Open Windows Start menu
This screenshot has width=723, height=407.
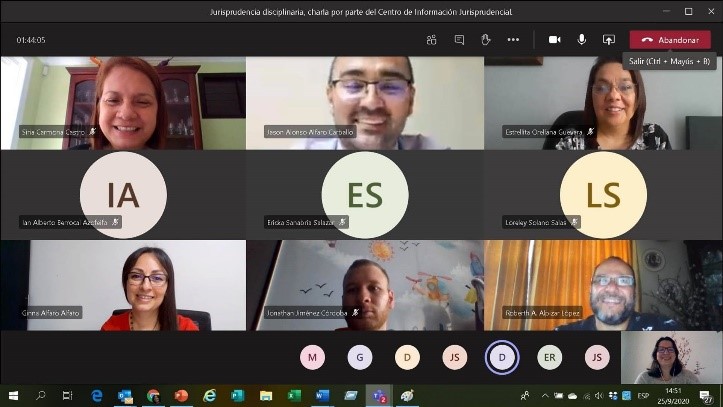pyautogui.click(x=13, y=395)
